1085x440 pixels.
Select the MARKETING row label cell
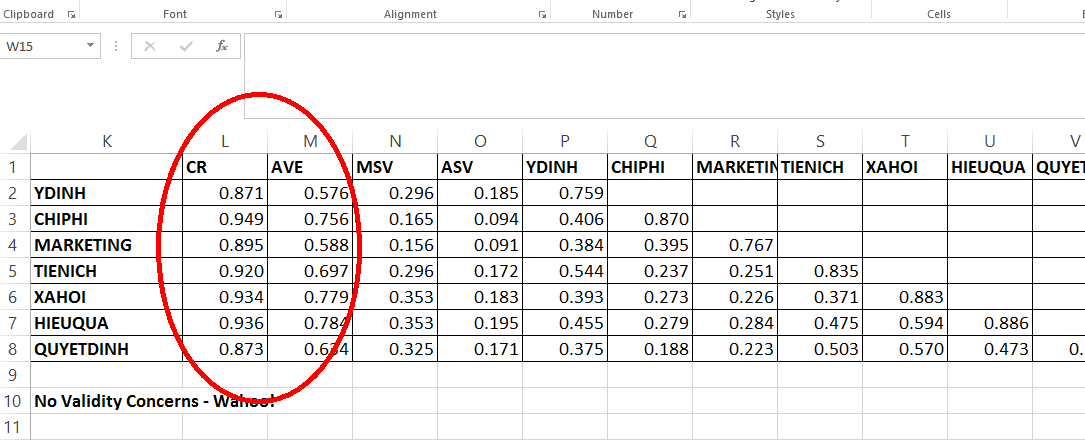[x=106, y=245]
